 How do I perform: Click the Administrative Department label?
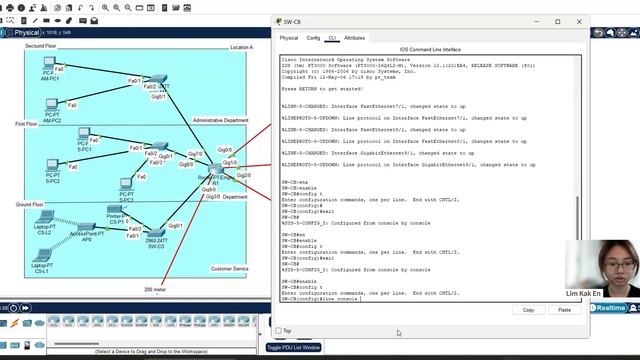point(220,120)
